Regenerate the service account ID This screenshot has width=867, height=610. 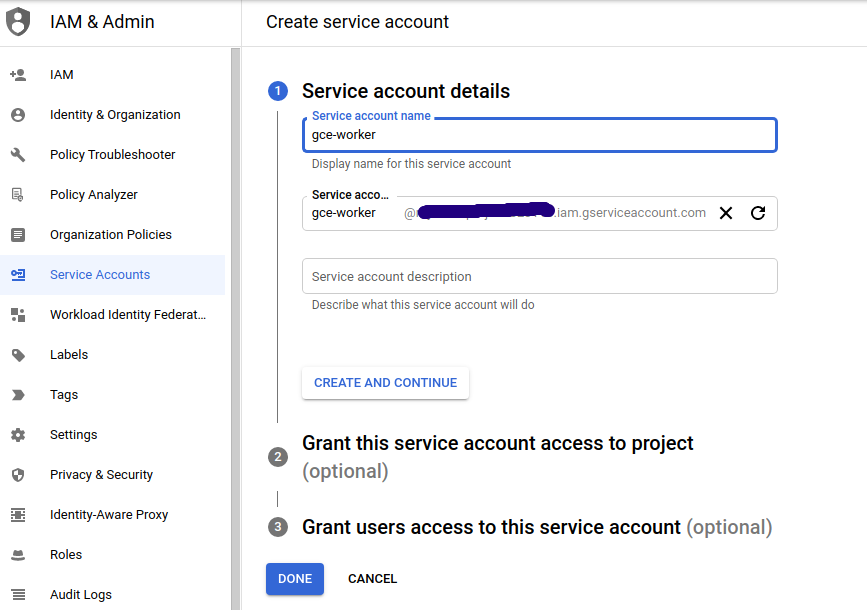[x=758, y=213]
